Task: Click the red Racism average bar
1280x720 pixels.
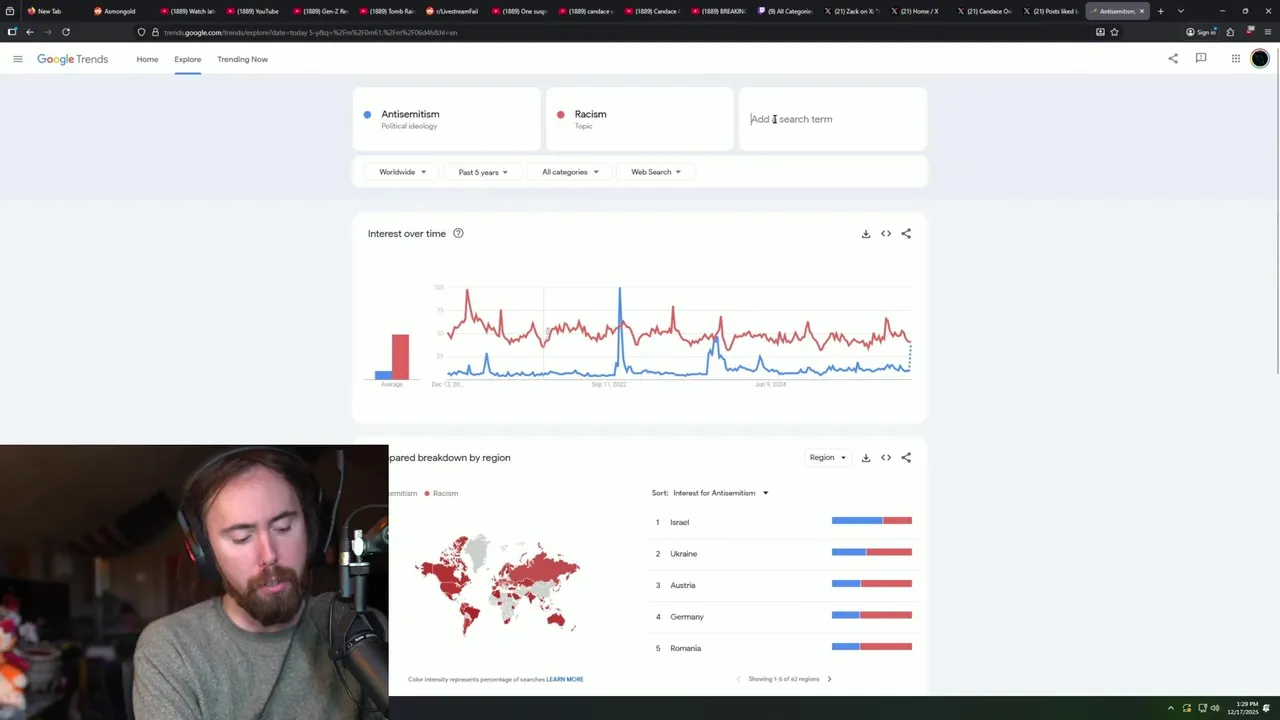Action: pyautogui.click(x=400, y=357)
